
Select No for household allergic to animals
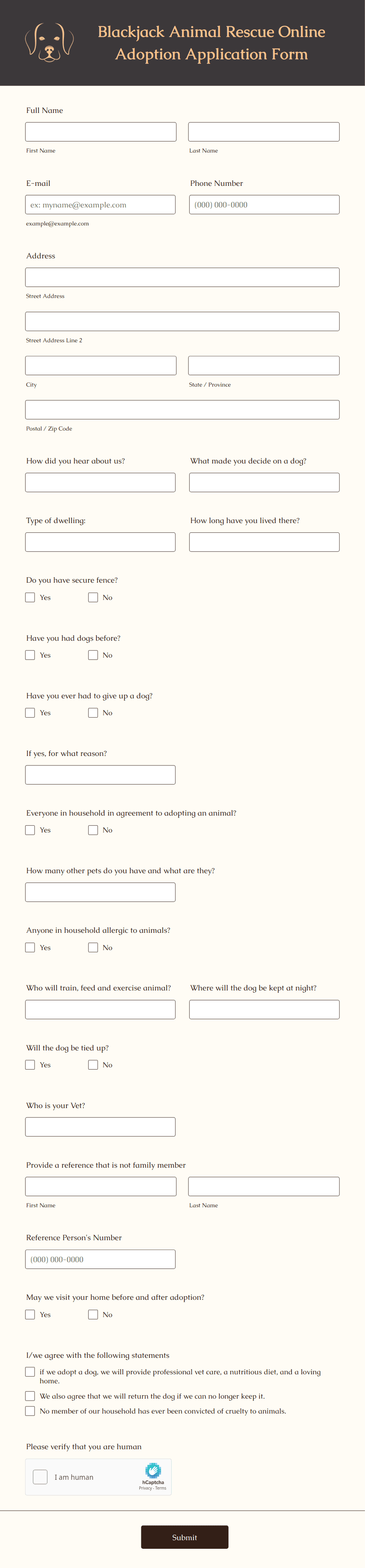[93, 947]
